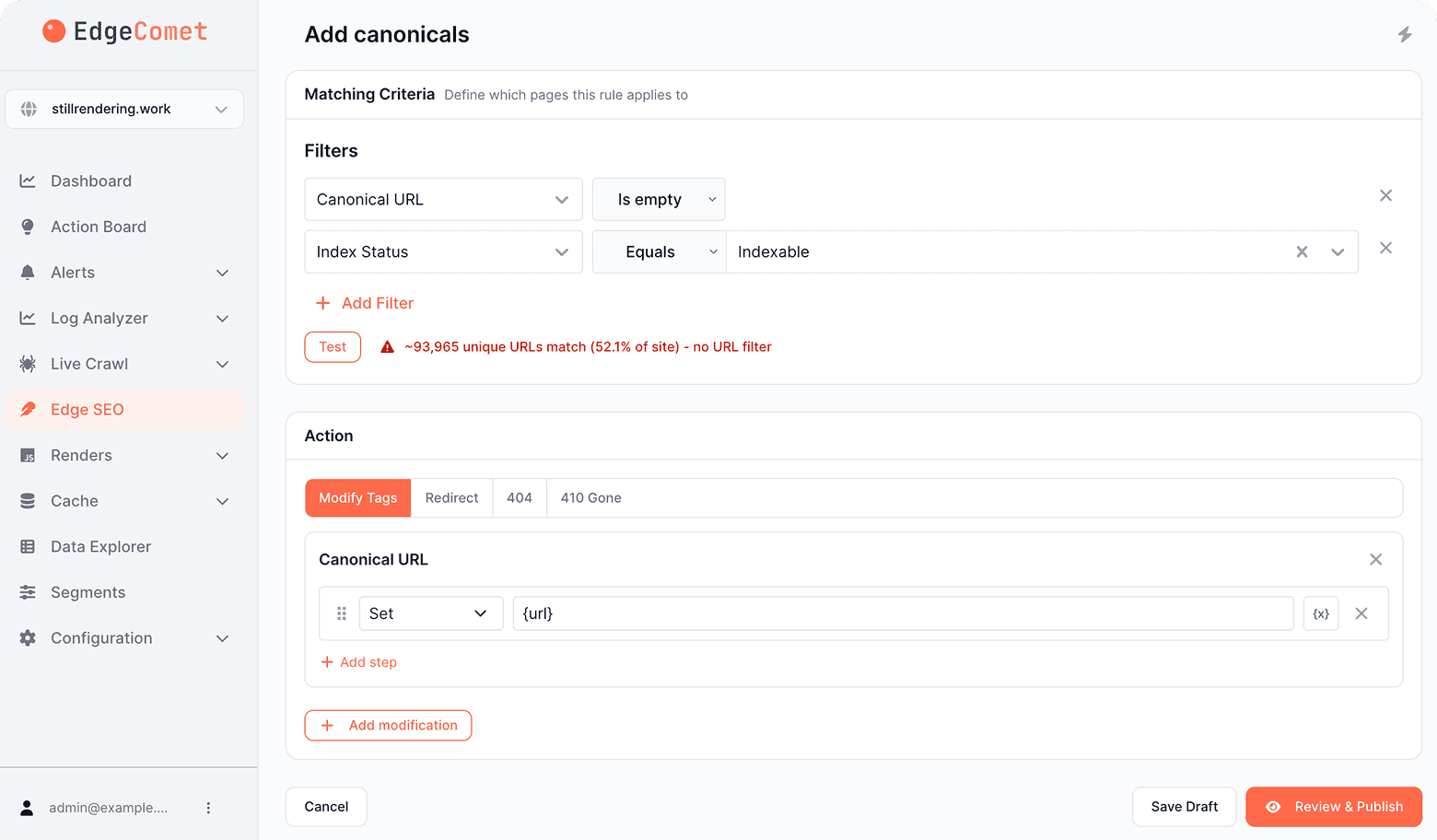
Task: Switch to the Redirect action tab
Action: 451,497
